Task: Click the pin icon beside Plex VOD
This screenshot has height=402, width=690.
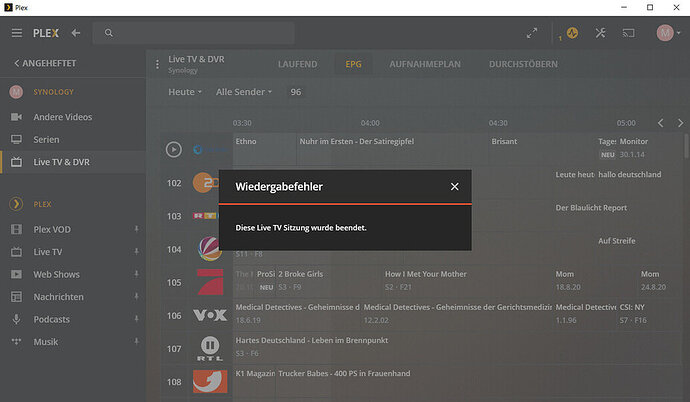Action: (136, 229)
